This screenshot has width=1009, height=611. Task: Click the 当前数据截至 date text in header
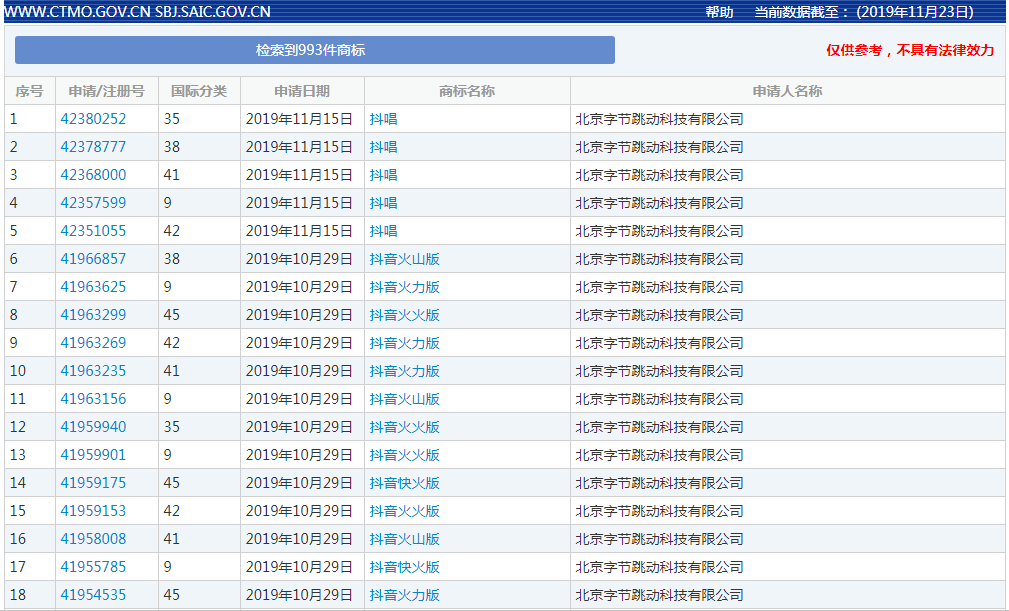[864, 12]
